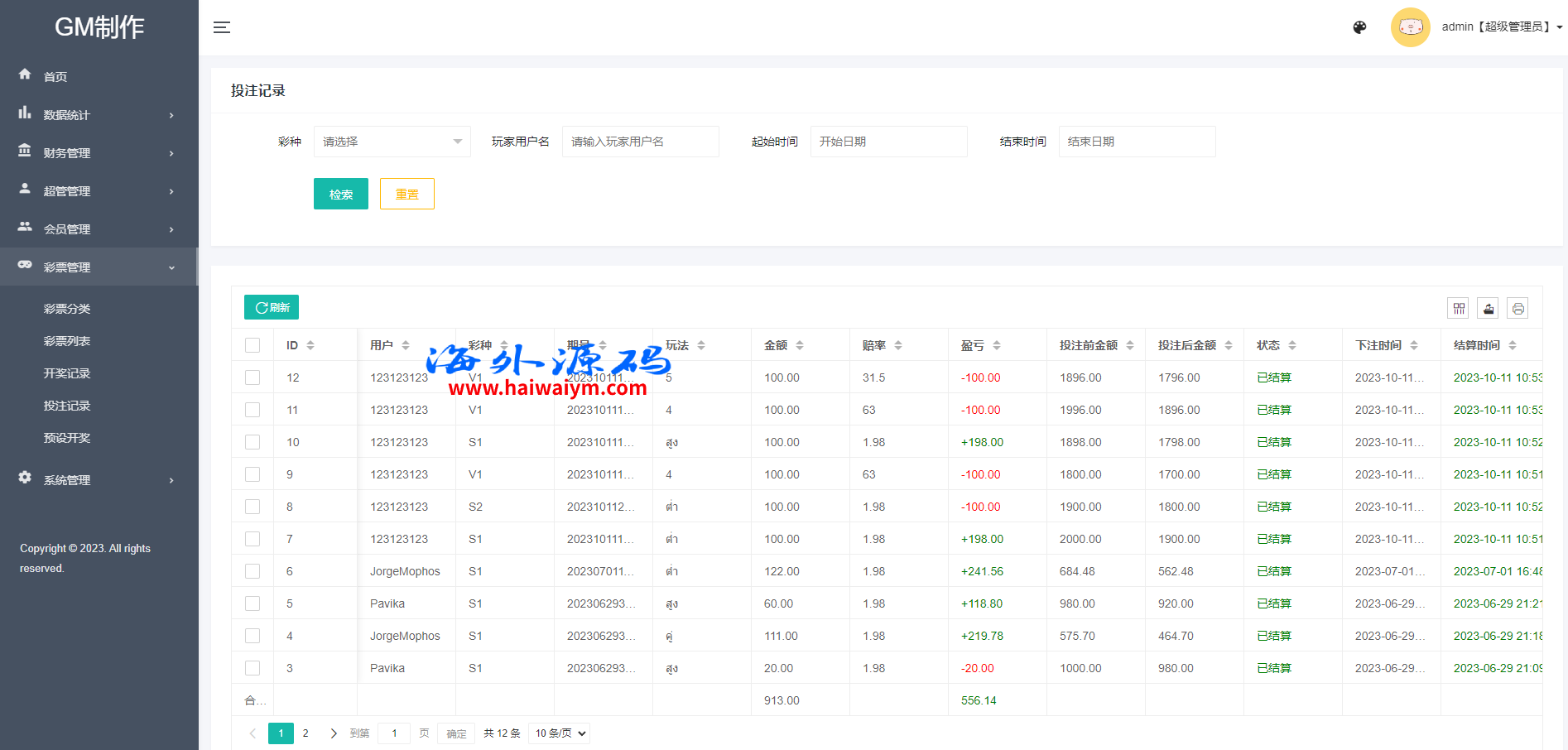Open the 彩种 lottery type dropdown
Image resolution: width=1568 pixels, height=750 pixels.
click(392, 142)
